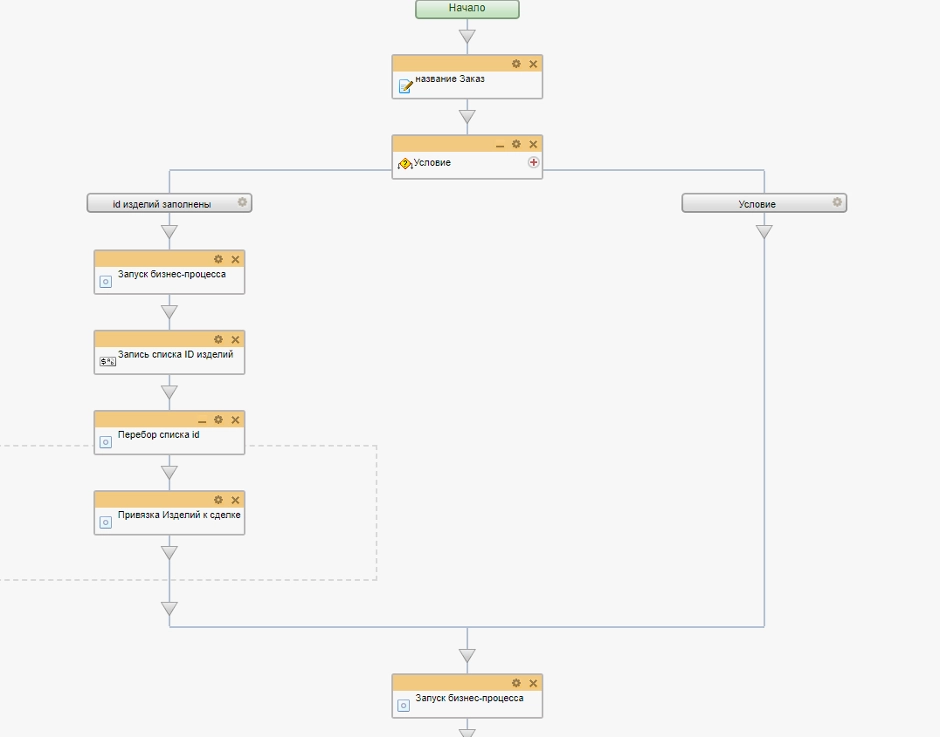
Task: Open gear on the right "Условие" branch header
Action: [x=837, y=203]
